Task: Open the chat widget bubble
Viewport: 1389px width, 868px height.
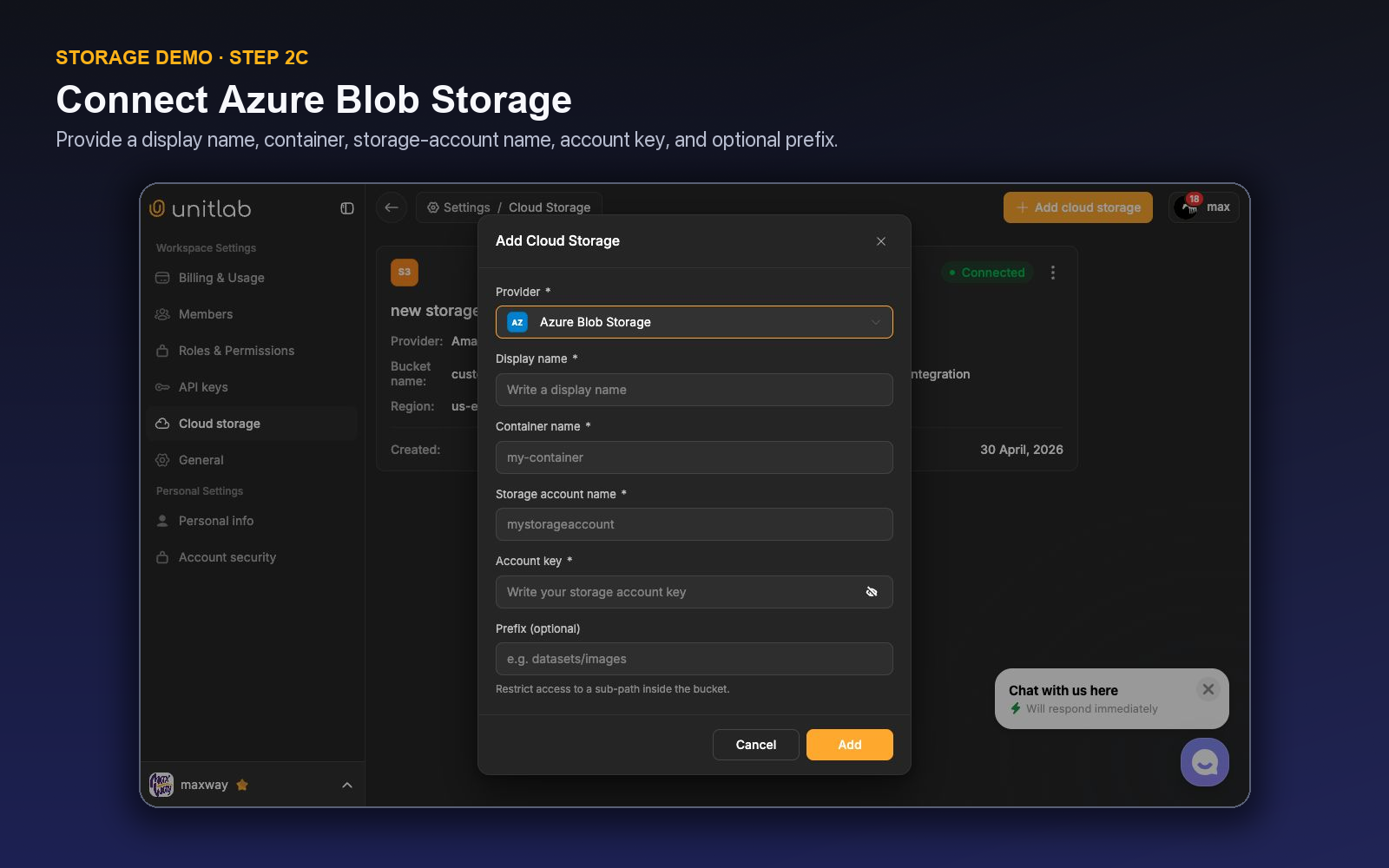Action: [x=1205, y=762]
